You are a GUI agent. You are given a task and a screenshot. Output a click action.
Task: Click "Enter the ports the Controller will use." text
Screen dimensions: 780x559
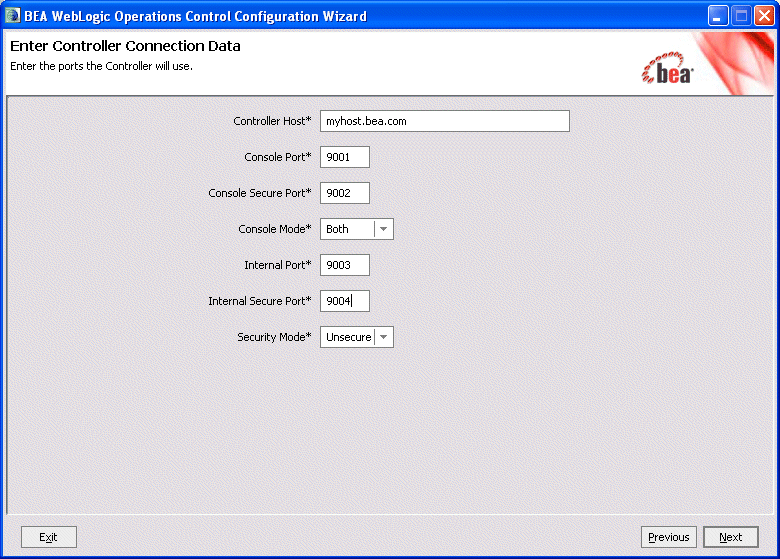(x=101, y=66)
